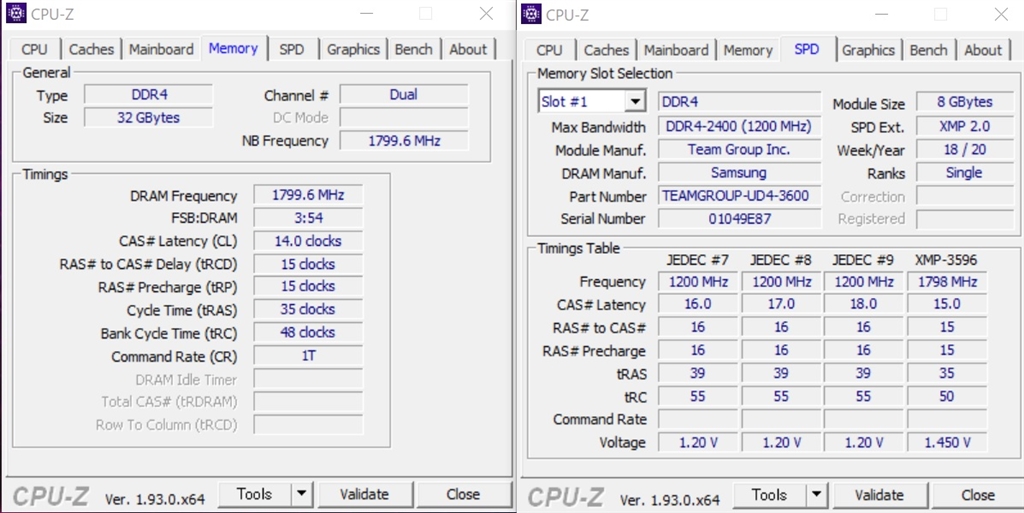
Task: Click the empty Correction field
Action: (x=965, y=196)
